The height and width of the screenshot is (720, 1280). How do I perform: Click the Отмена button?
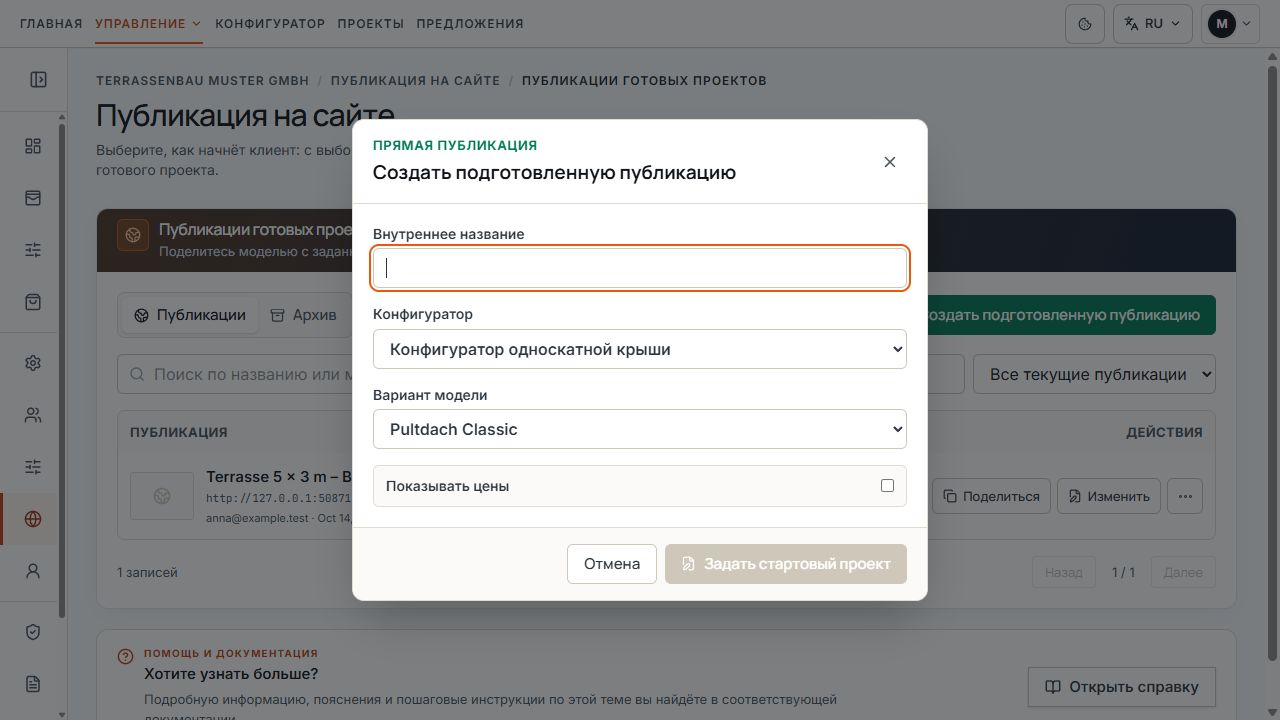[612, 564]
